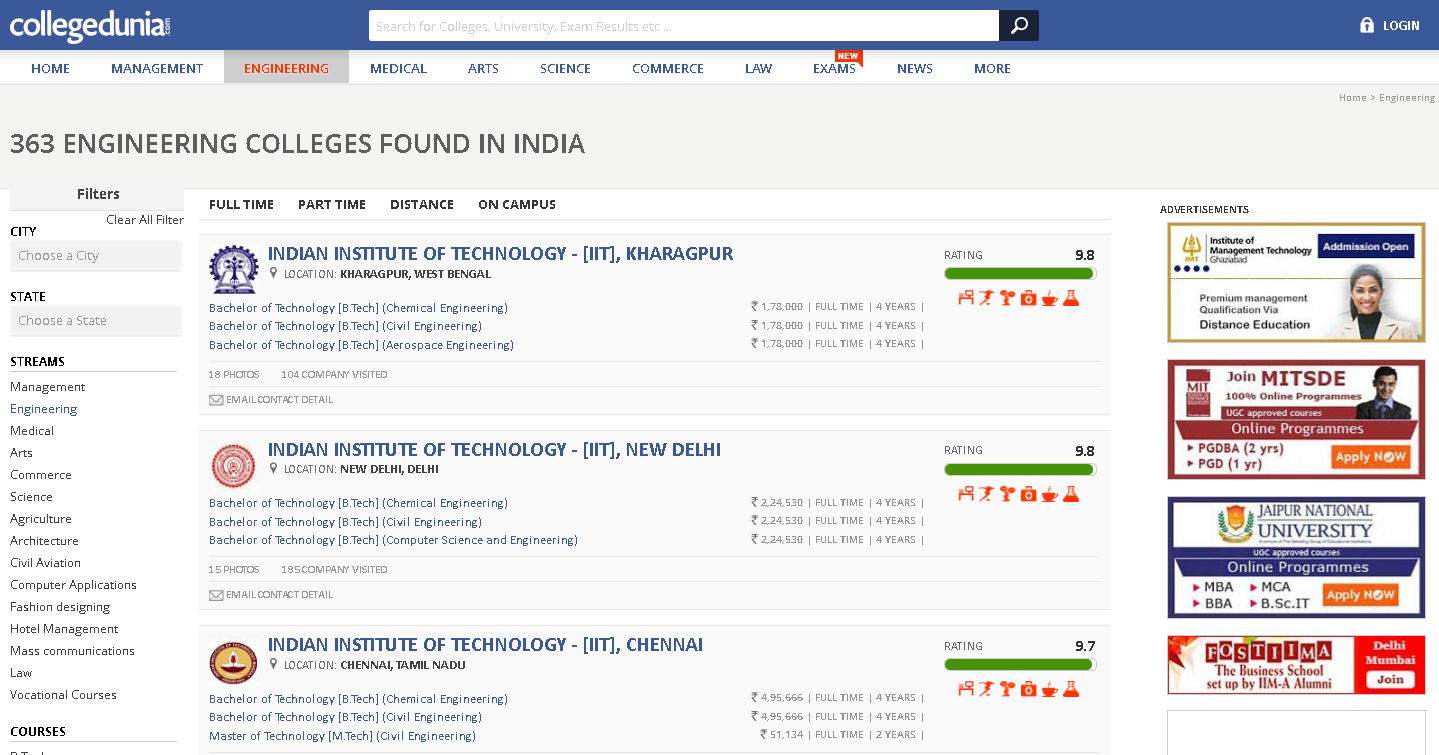Go to the HOME nav item

pos(50,68)
